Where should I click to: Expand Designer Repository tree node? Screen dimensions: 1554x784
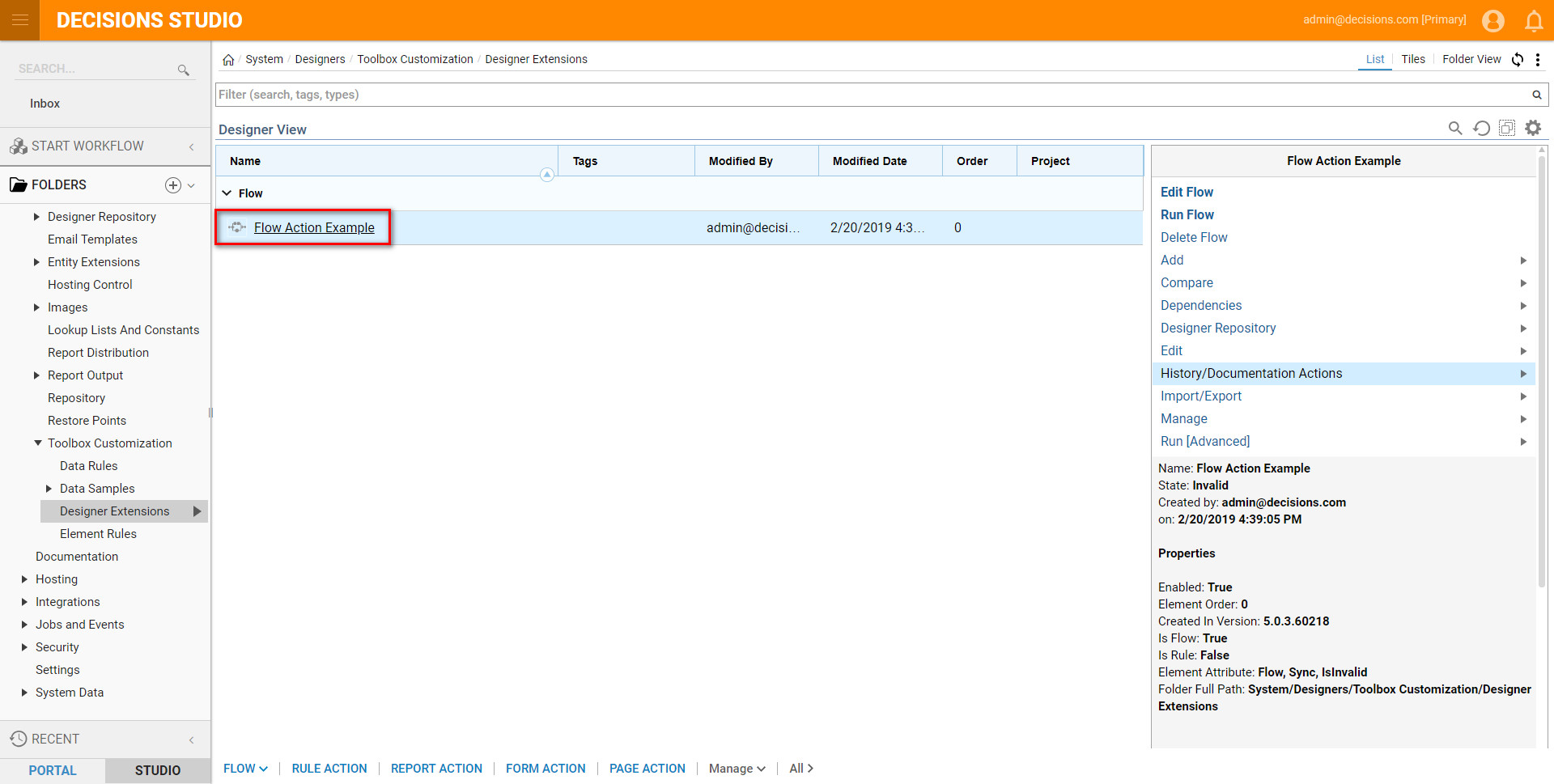[36, 217]
